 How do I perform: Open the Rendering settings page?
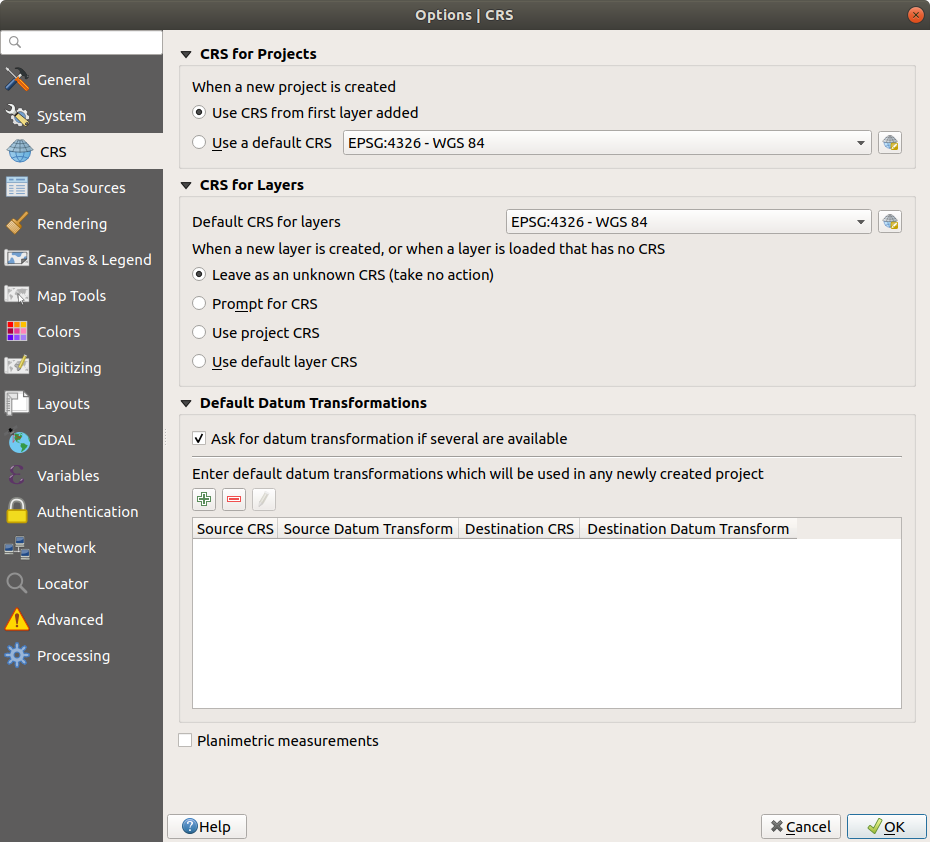[x=72, y=224]
